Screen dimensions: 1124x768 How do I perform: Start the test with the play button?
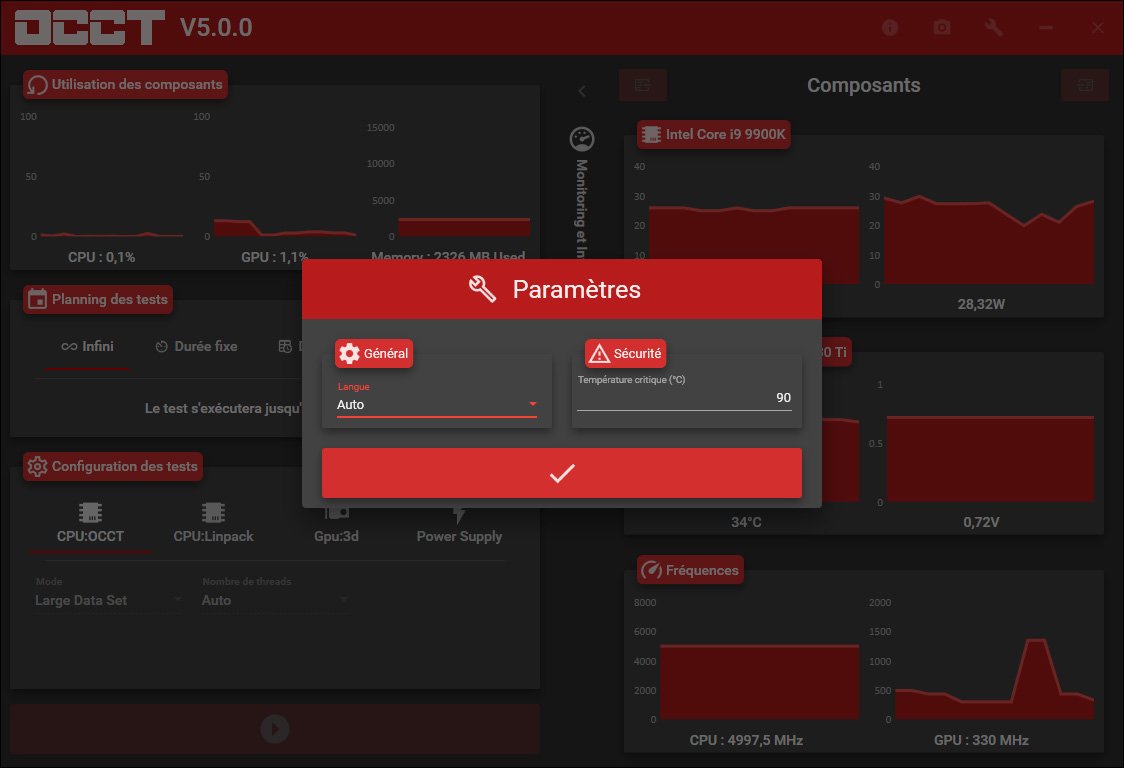[274, 729]
